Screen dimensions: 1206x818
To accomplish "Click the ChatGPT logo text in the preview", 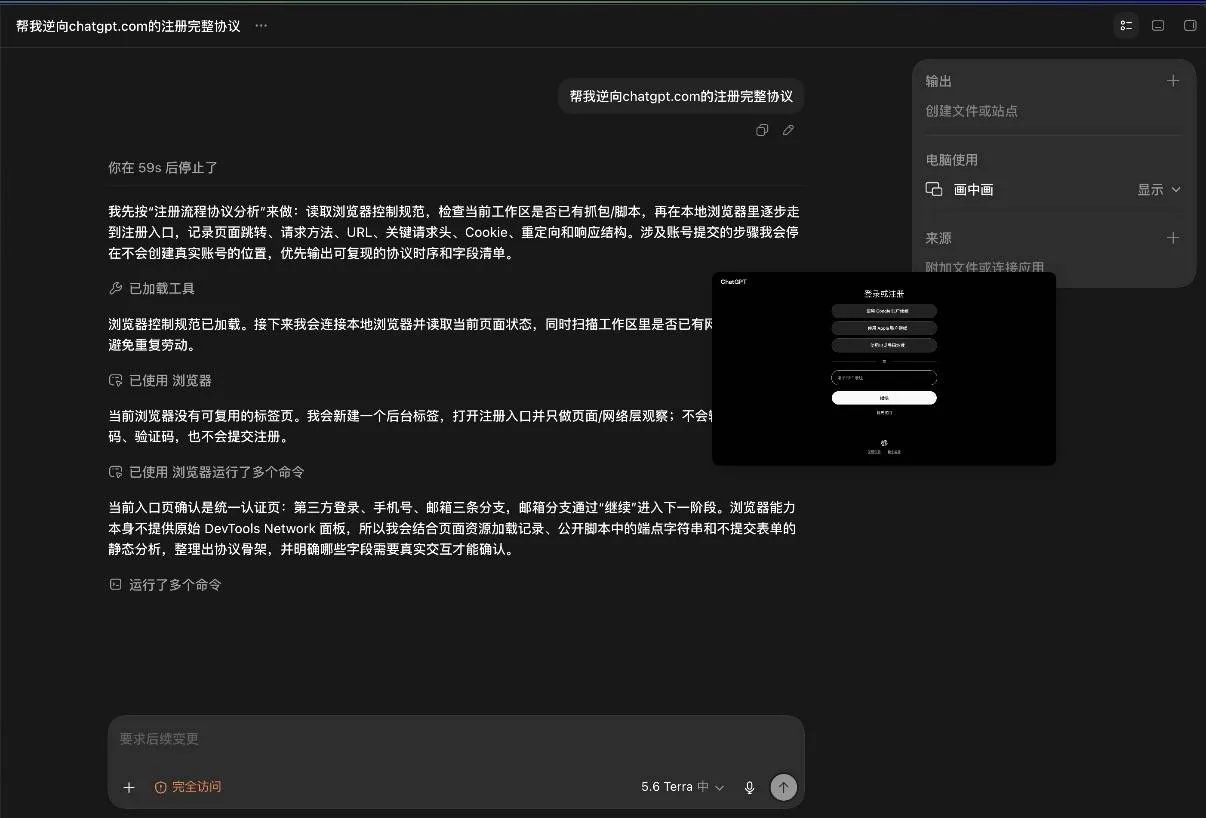I will point(733,282).
